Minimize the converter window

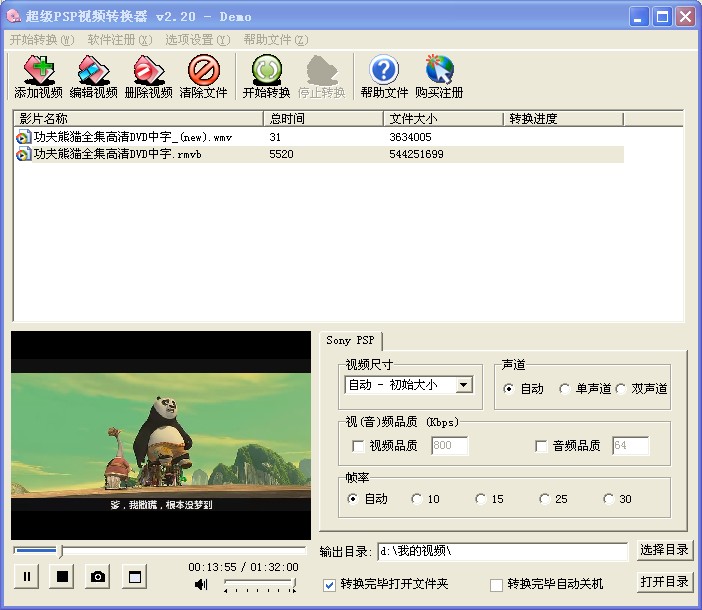pos(639,17)
